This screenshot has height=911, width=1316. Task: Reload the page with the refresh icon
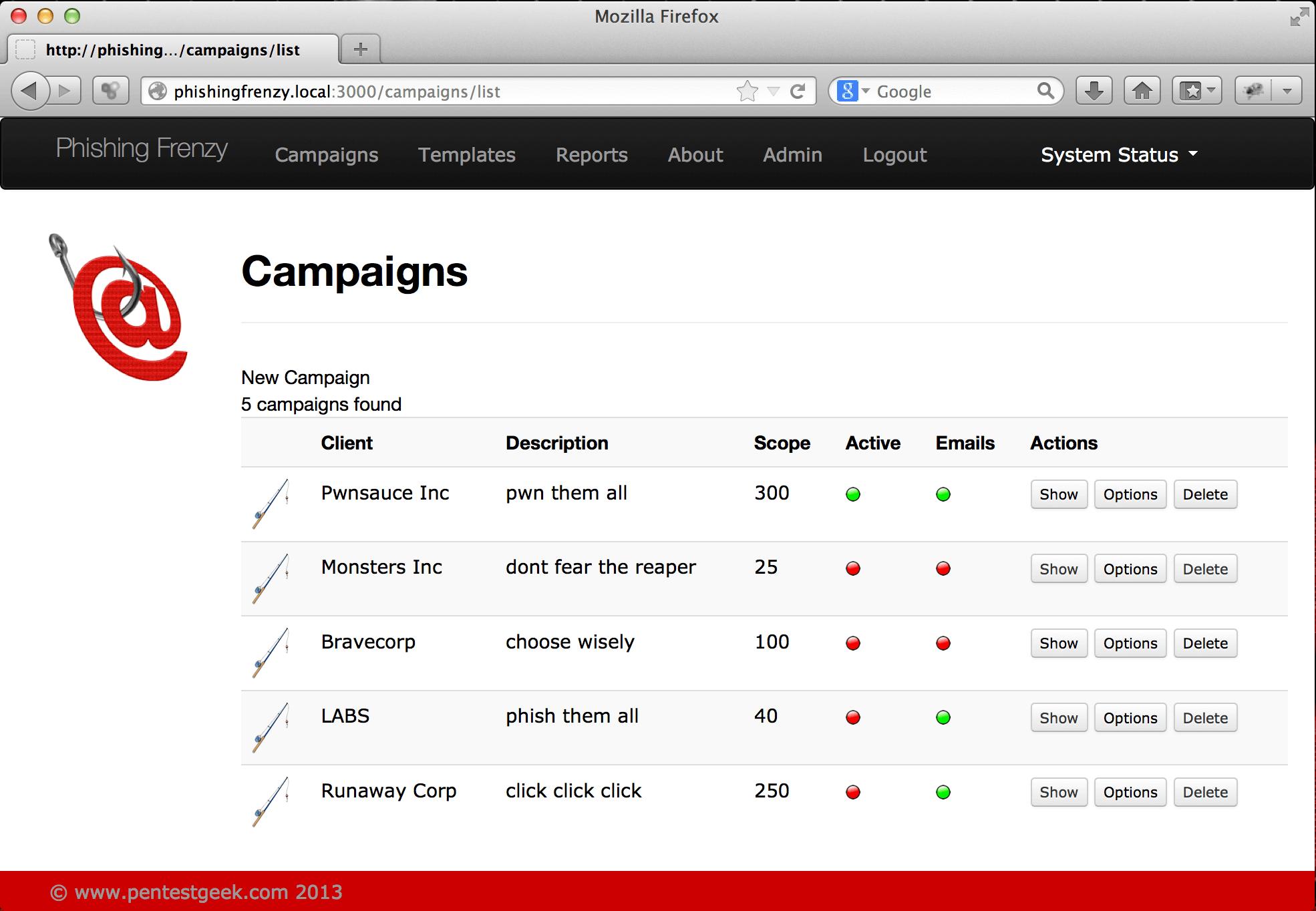tap(797, 92)
